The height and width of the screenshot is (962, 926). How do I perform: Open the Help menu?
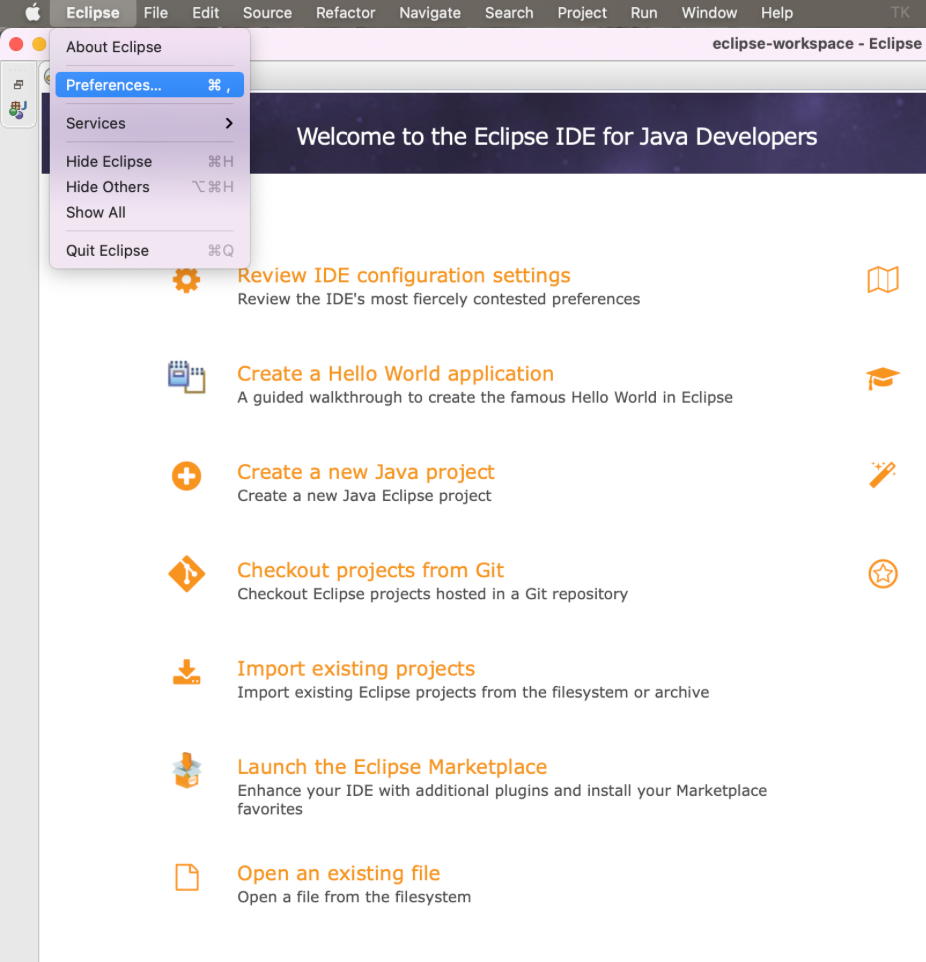[777, 13]
